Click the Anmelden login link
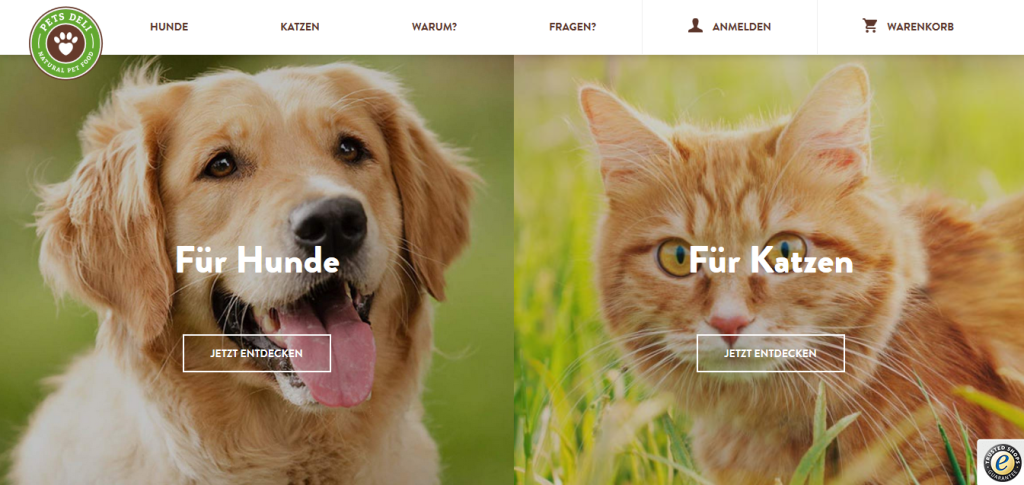Screen dimensions: 1024x485 pyautogui.click(x=742, y=27)
